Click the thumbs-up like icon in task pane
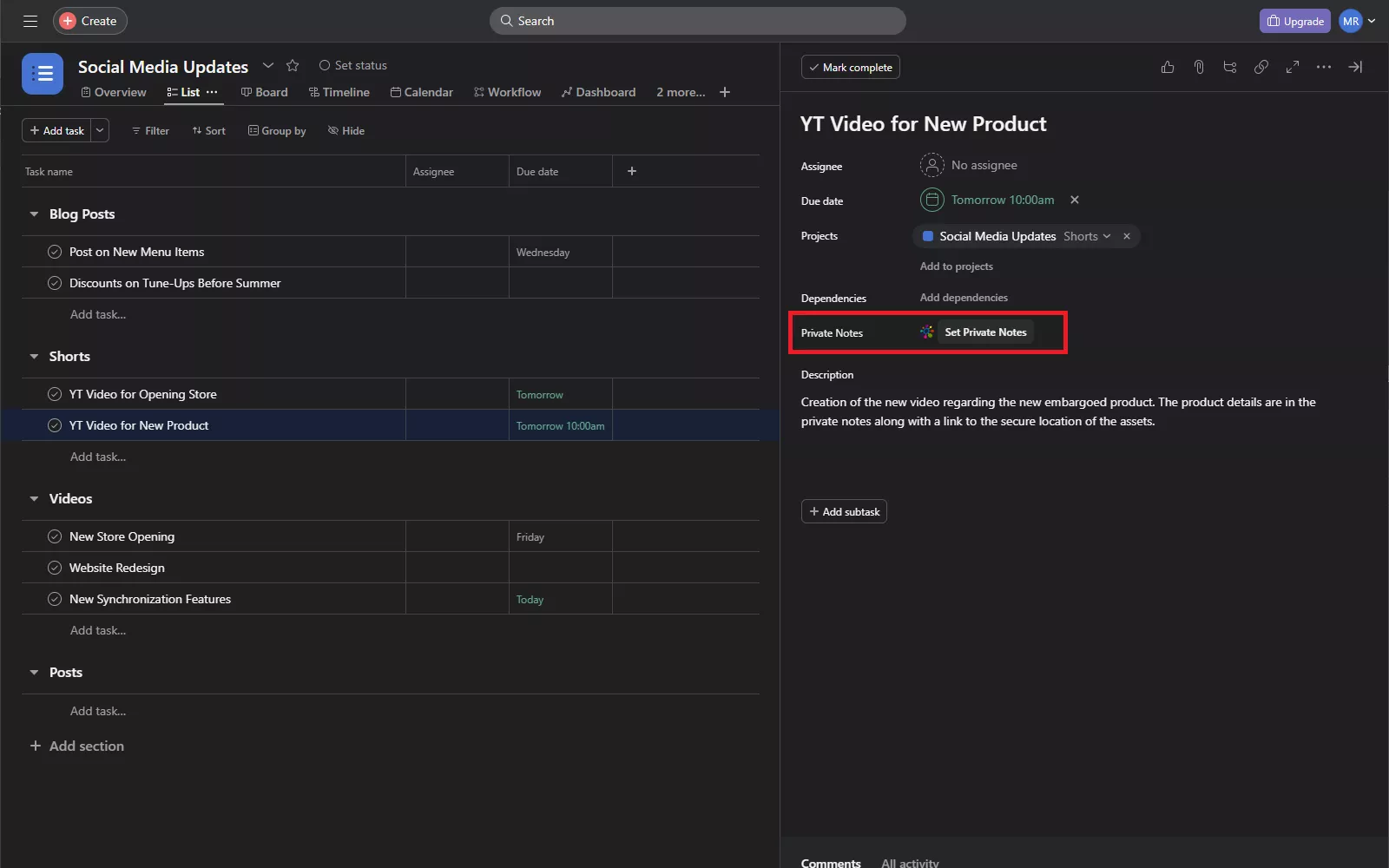This screenshot has width=1389, height=868. [x=1168, y=67]
